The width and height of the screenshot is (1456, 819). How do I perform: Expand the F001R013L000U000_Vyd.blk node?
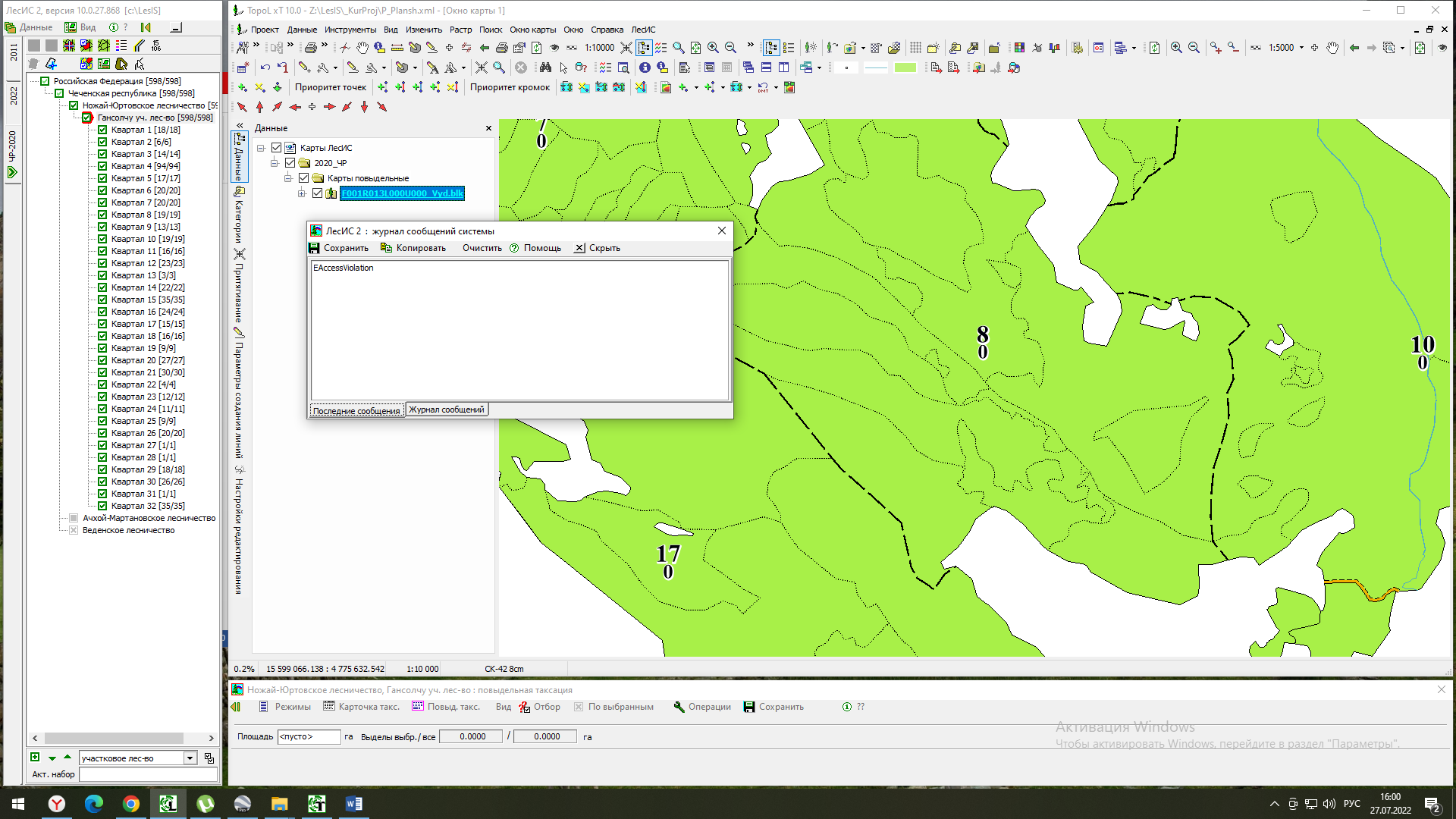(x=302, y=193)
